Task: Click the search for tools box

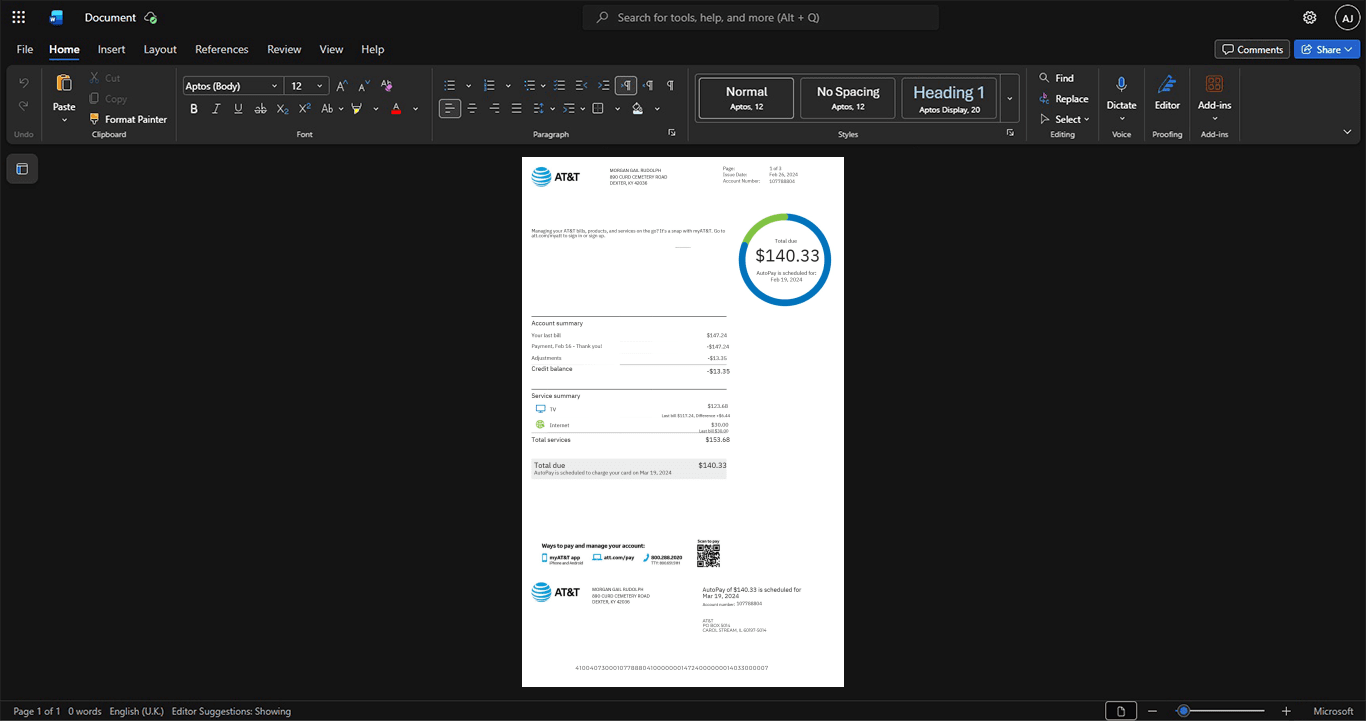Action: 761,17
